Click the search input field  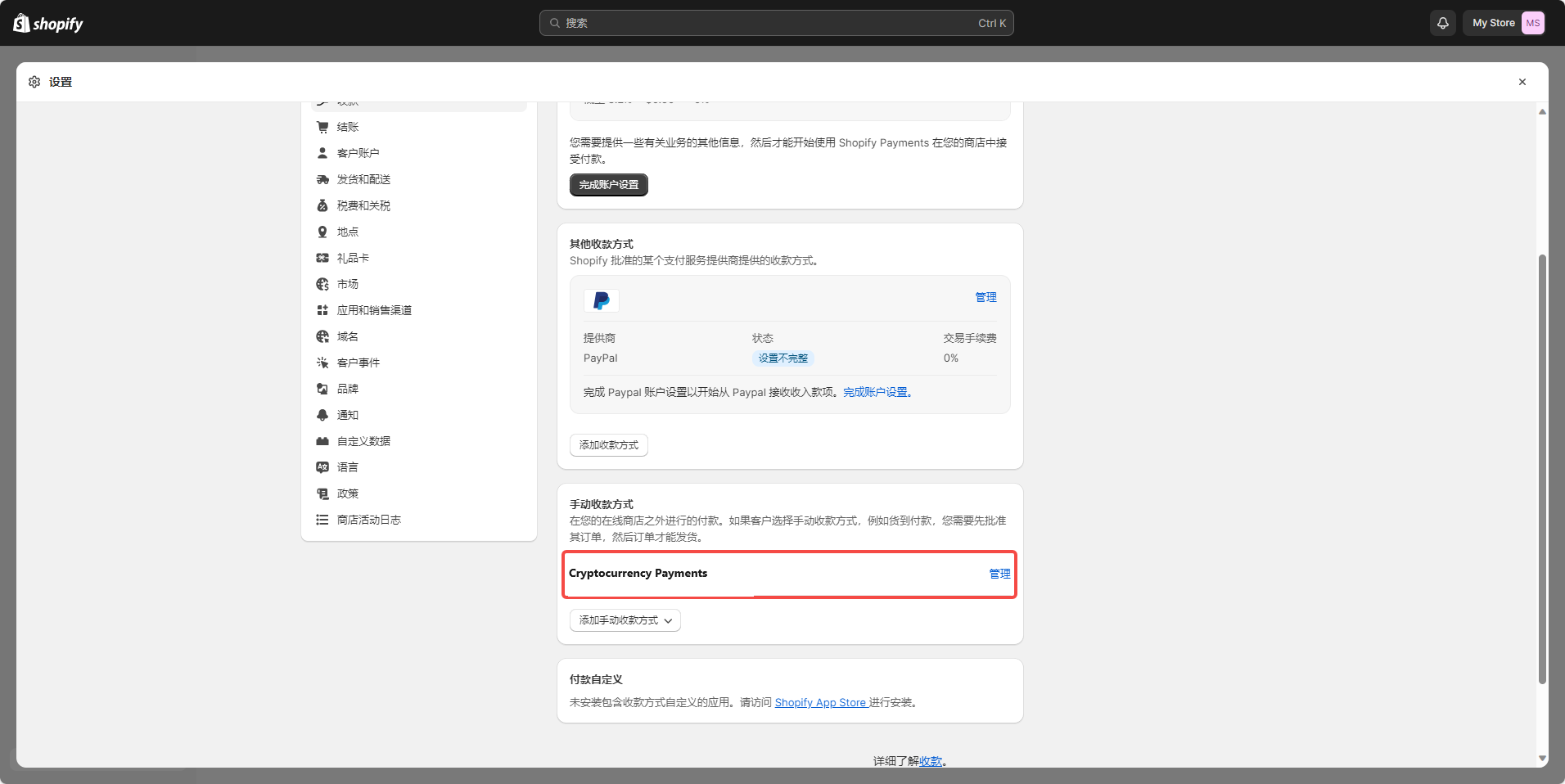(x=776, y=23)
